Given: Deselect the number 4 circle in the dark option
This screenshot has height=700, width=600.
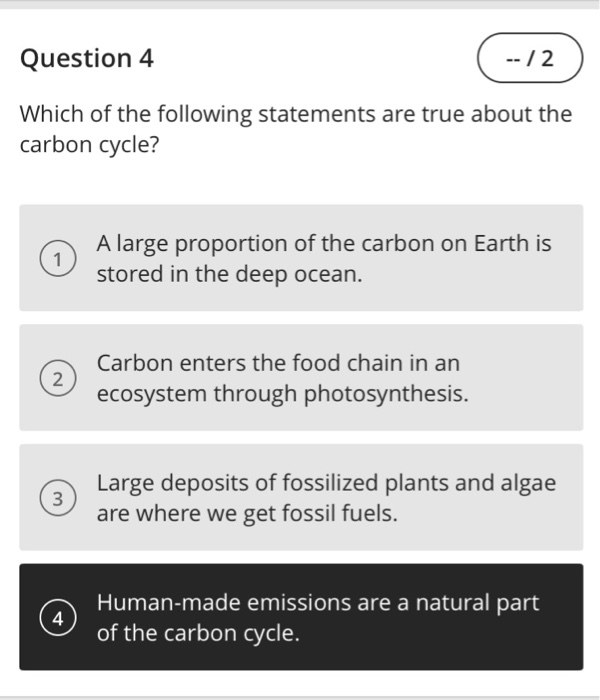Looking at the screenshot, I should coord(58,618).
